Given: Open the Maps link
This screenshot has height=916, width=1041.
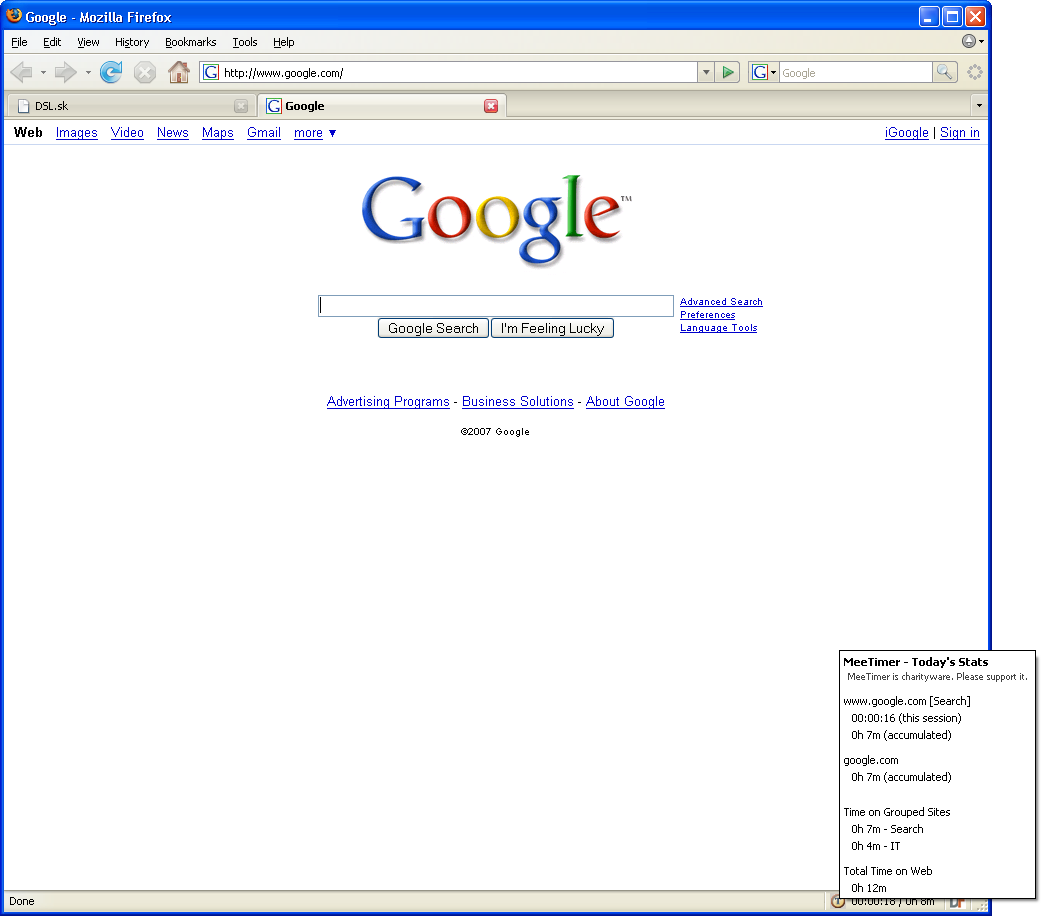Looking at the screenshot, I should (218, 133).
